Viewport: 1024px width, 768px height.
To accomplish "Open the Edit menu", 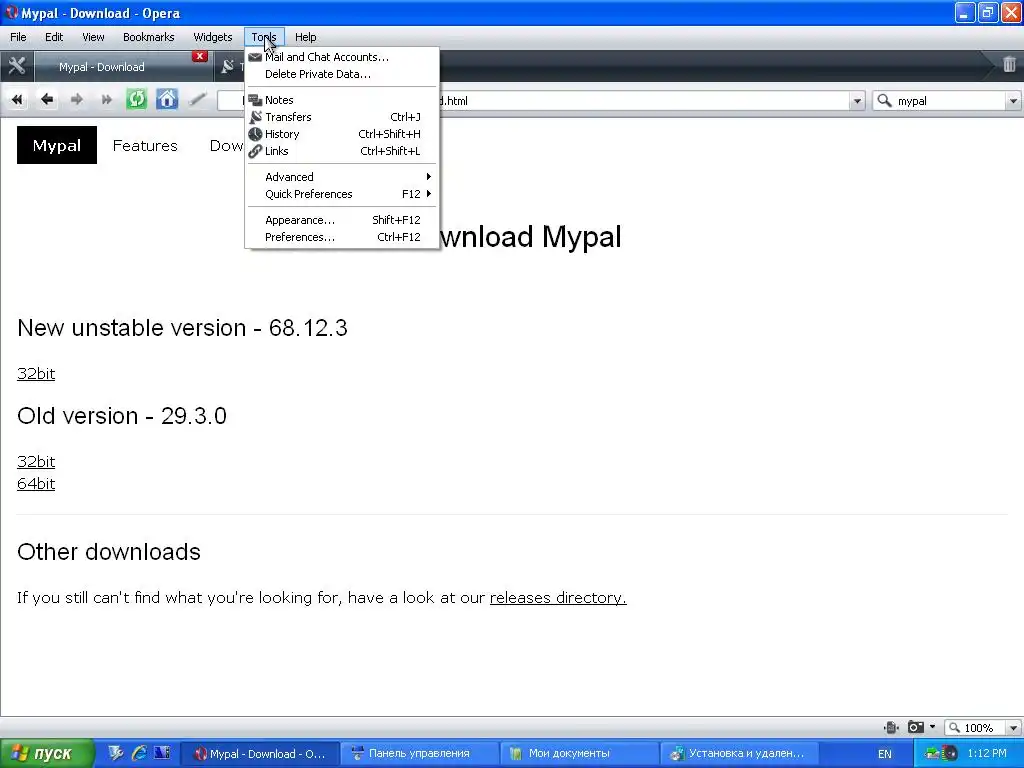I will point(54,37).
